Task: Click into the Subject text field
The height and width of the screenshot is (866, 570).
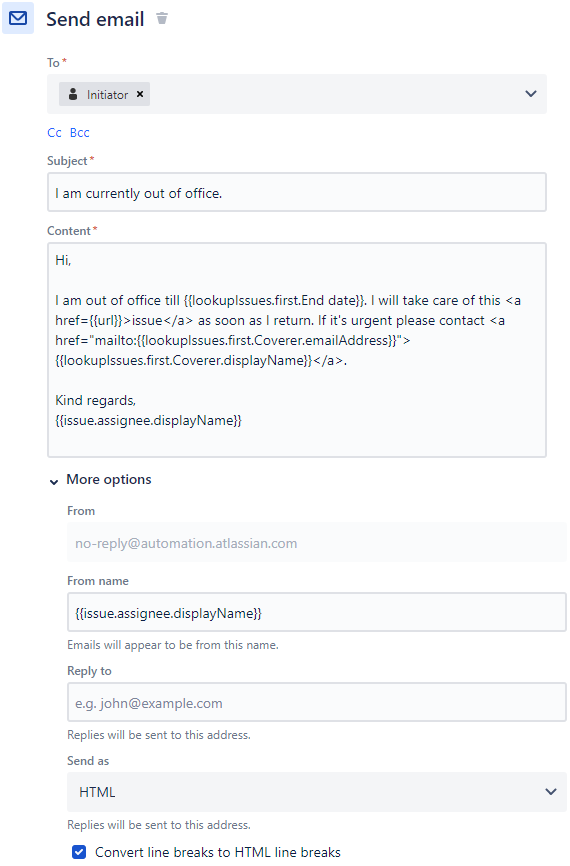Action: 297,192
